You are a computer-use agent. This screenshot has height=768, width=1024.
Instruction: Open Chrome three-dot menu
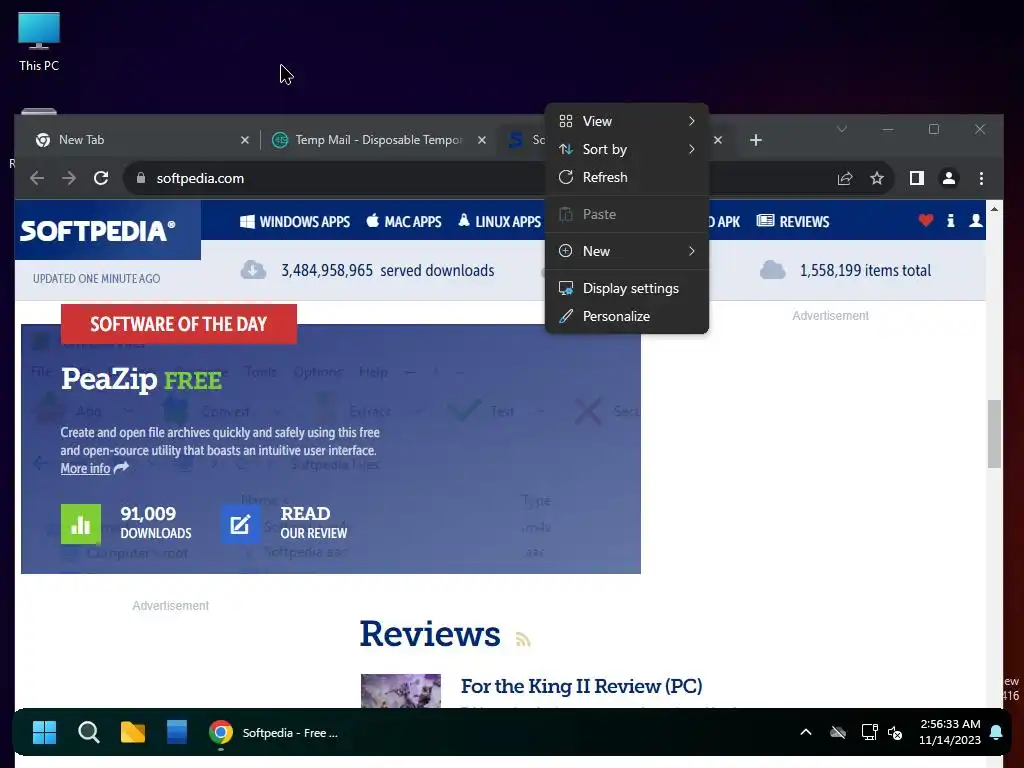point(981,178)
